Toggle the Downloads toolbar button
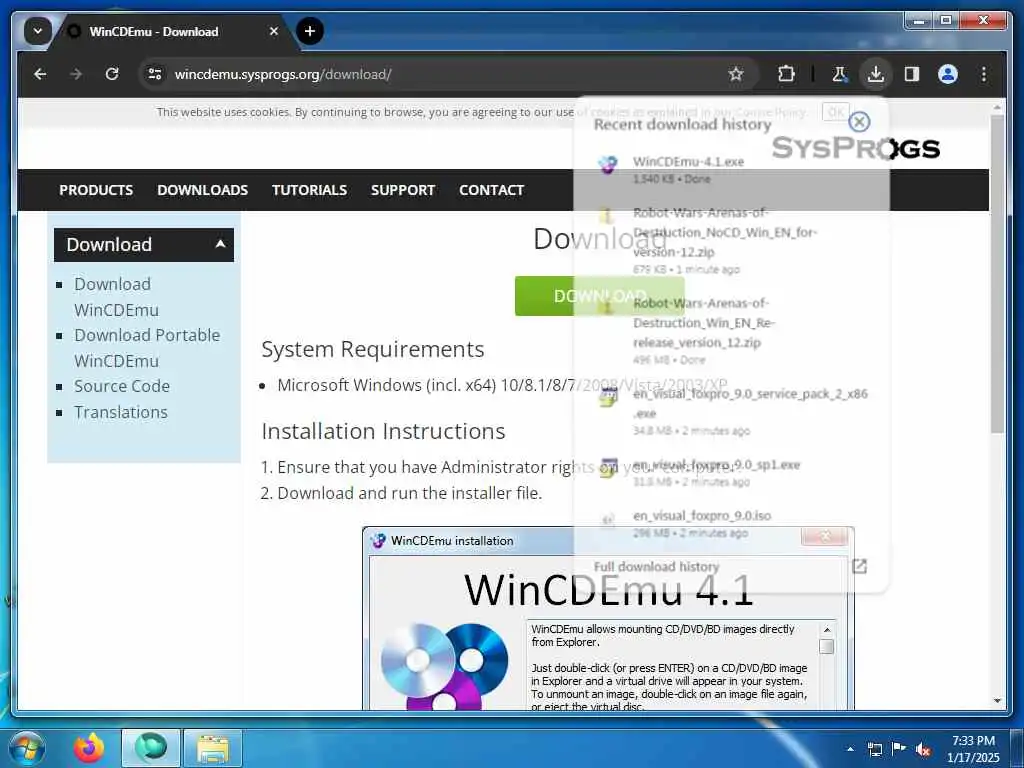Screen dimensions: 1024x768 [x=876, y=74]
